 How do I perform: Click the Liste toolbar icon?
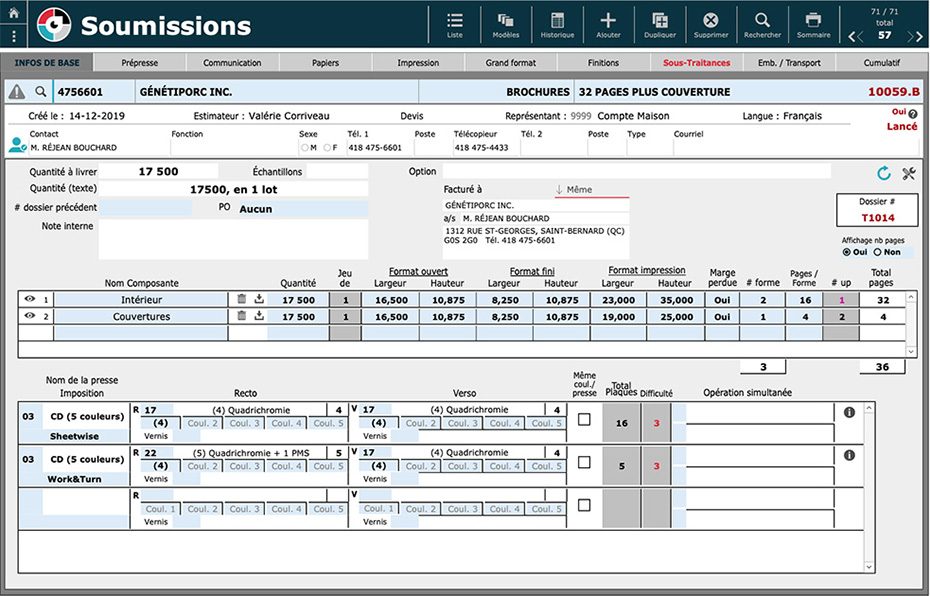click(455, 24)
